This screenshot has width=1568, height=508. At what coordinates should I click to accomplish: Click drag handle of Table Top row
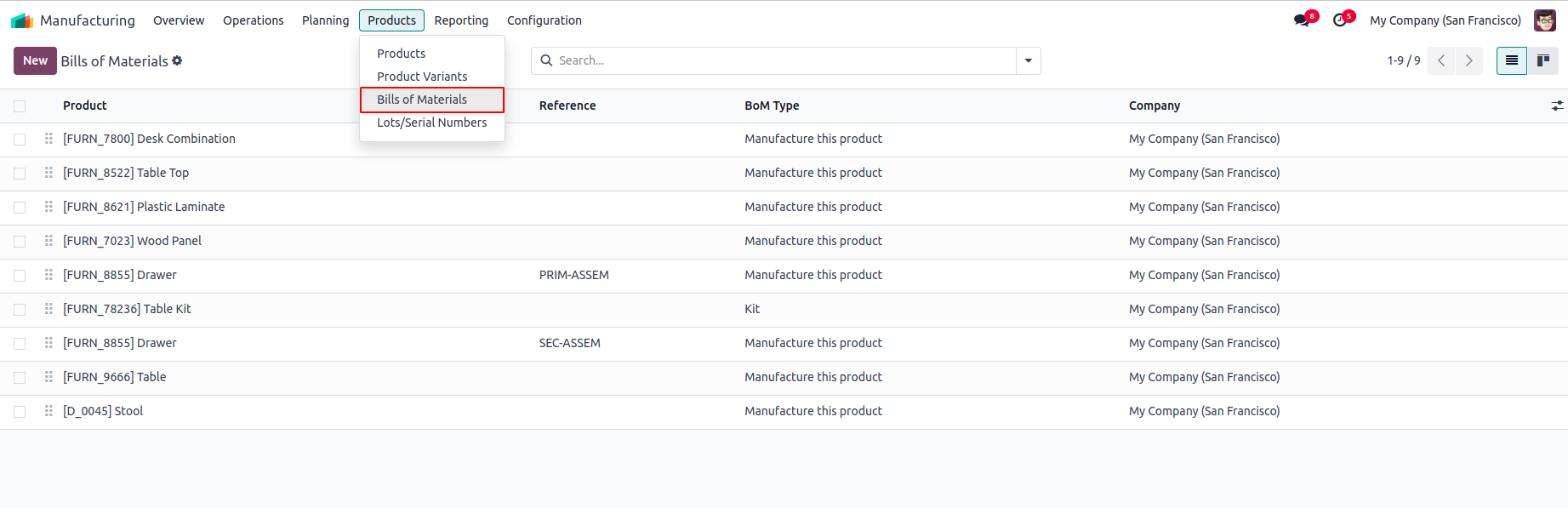48,173
